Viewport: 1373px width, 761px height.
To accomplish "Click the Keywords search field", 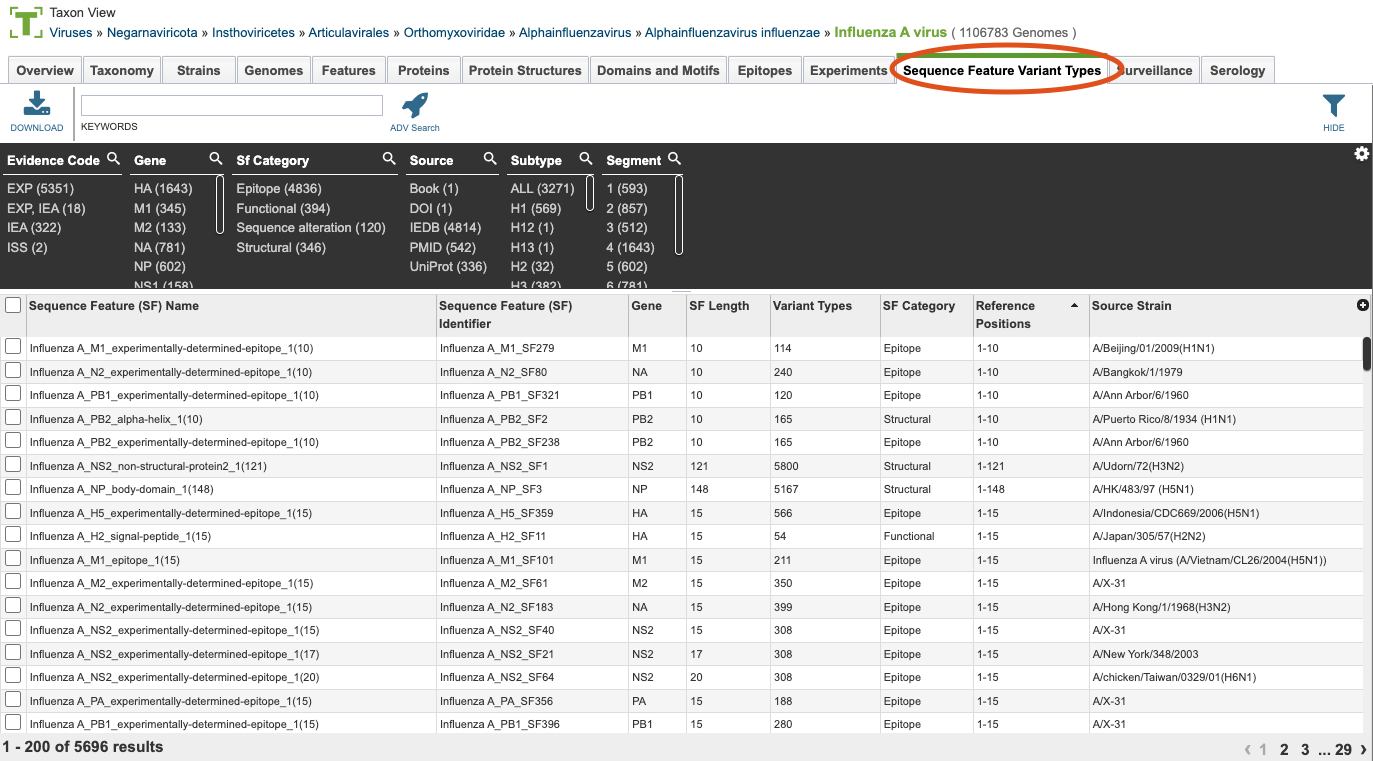I will click(232, 105).
